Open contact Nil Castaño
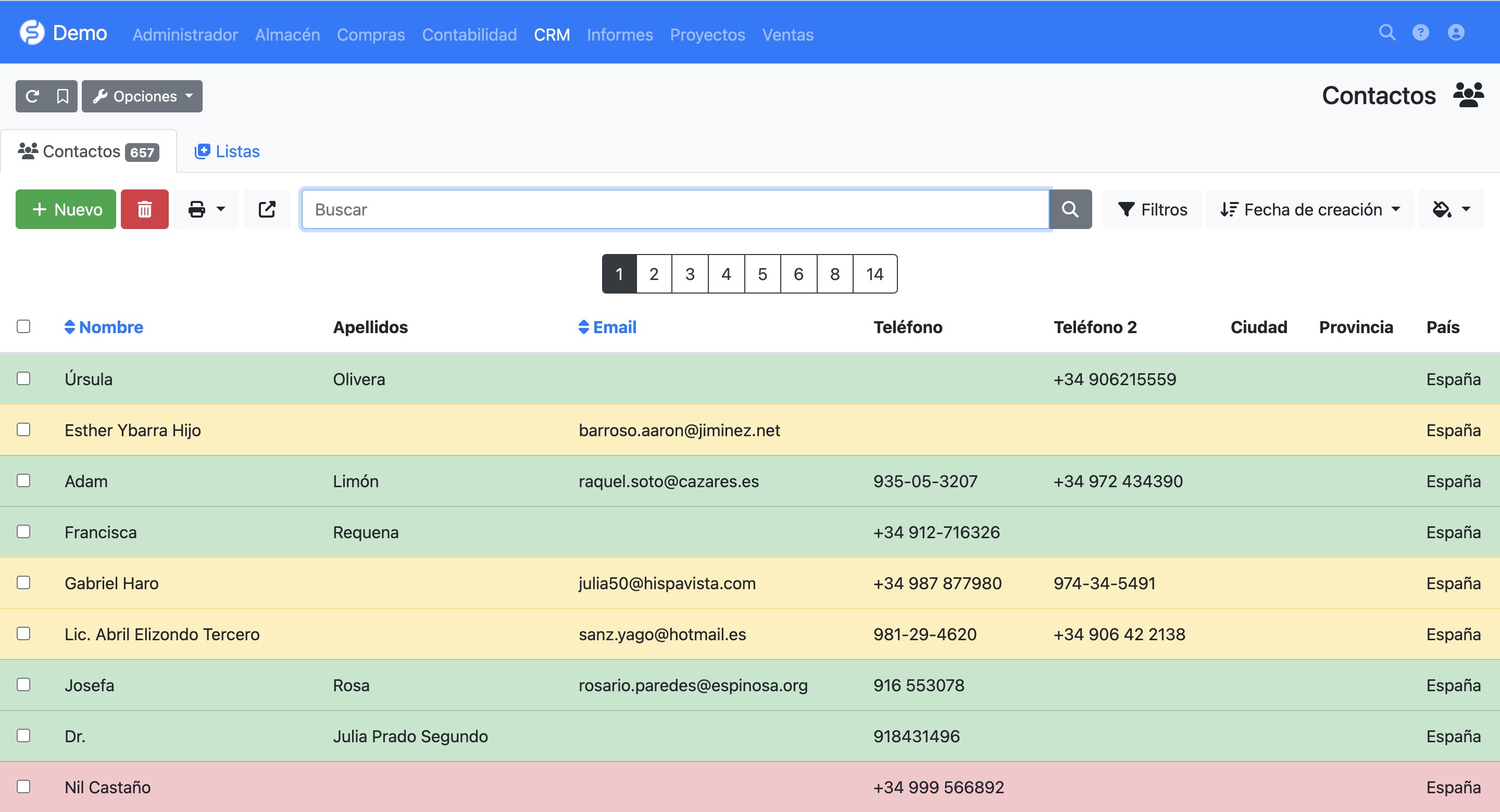This screenshot has height=812, width=1500. pos(108,788)
